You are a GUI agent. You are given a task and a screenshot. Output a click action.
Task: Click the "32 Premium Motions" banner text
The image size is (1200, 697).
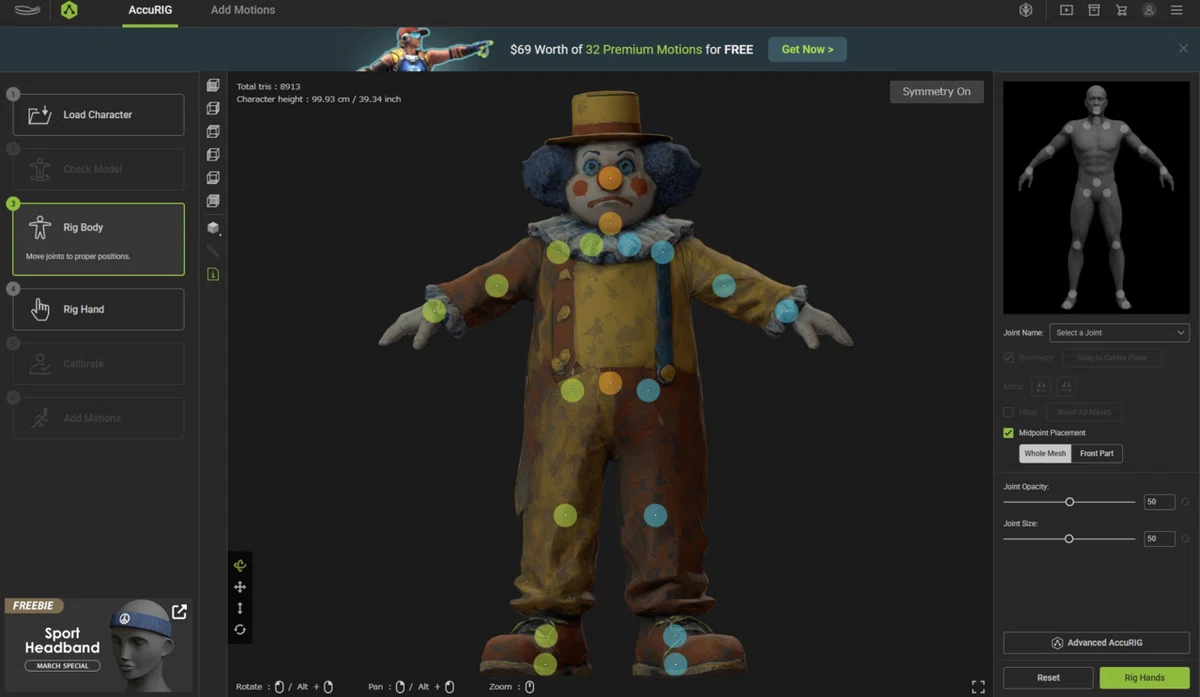coord(644,49)
